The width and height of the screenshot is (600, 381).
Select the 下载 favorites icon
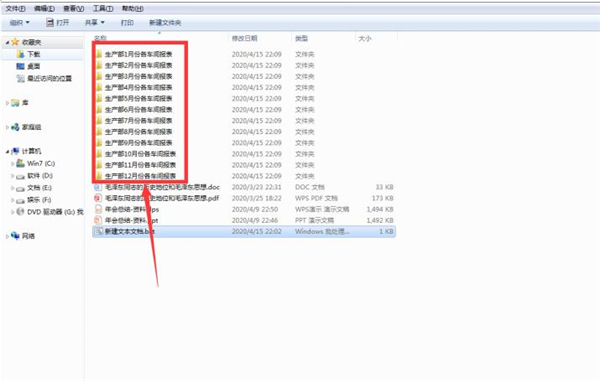click(x=21, y=54)
